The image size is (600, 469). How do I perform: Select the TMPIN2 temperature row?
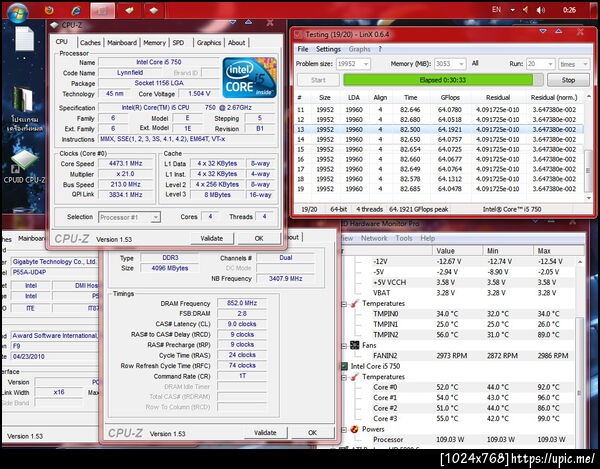(x=459, y=335)
